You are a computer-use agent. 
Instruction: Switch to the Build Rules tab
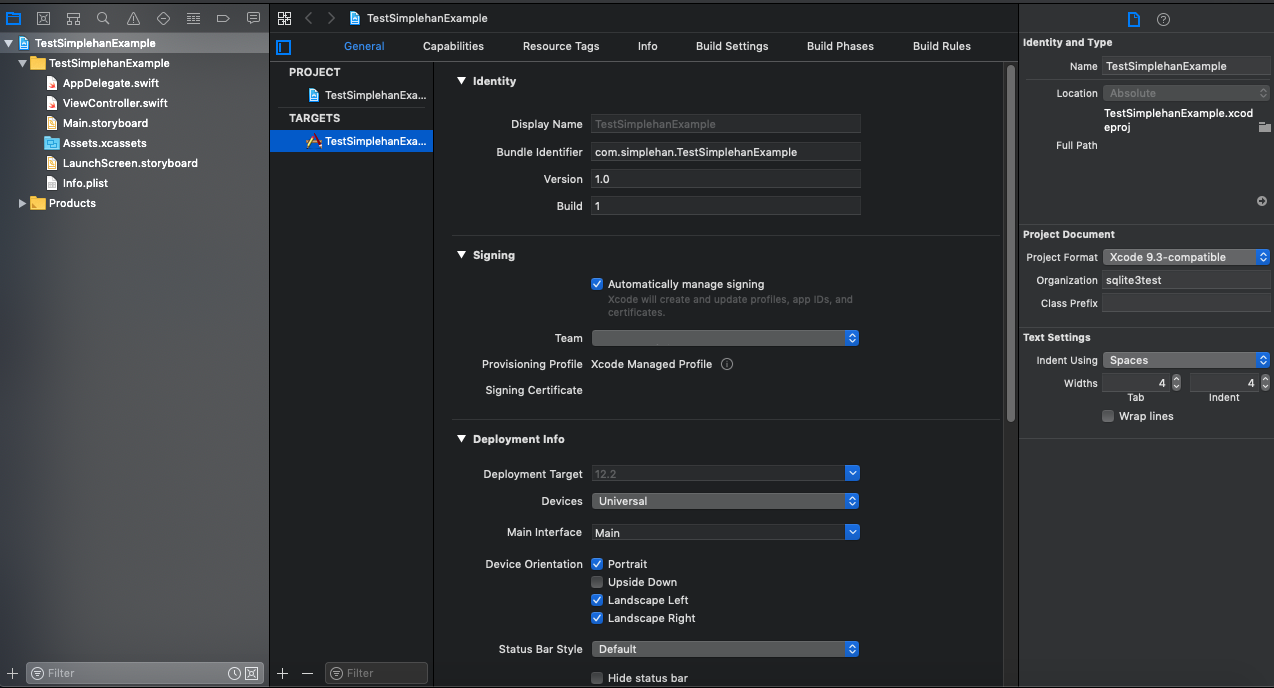(x=942, y=46)
